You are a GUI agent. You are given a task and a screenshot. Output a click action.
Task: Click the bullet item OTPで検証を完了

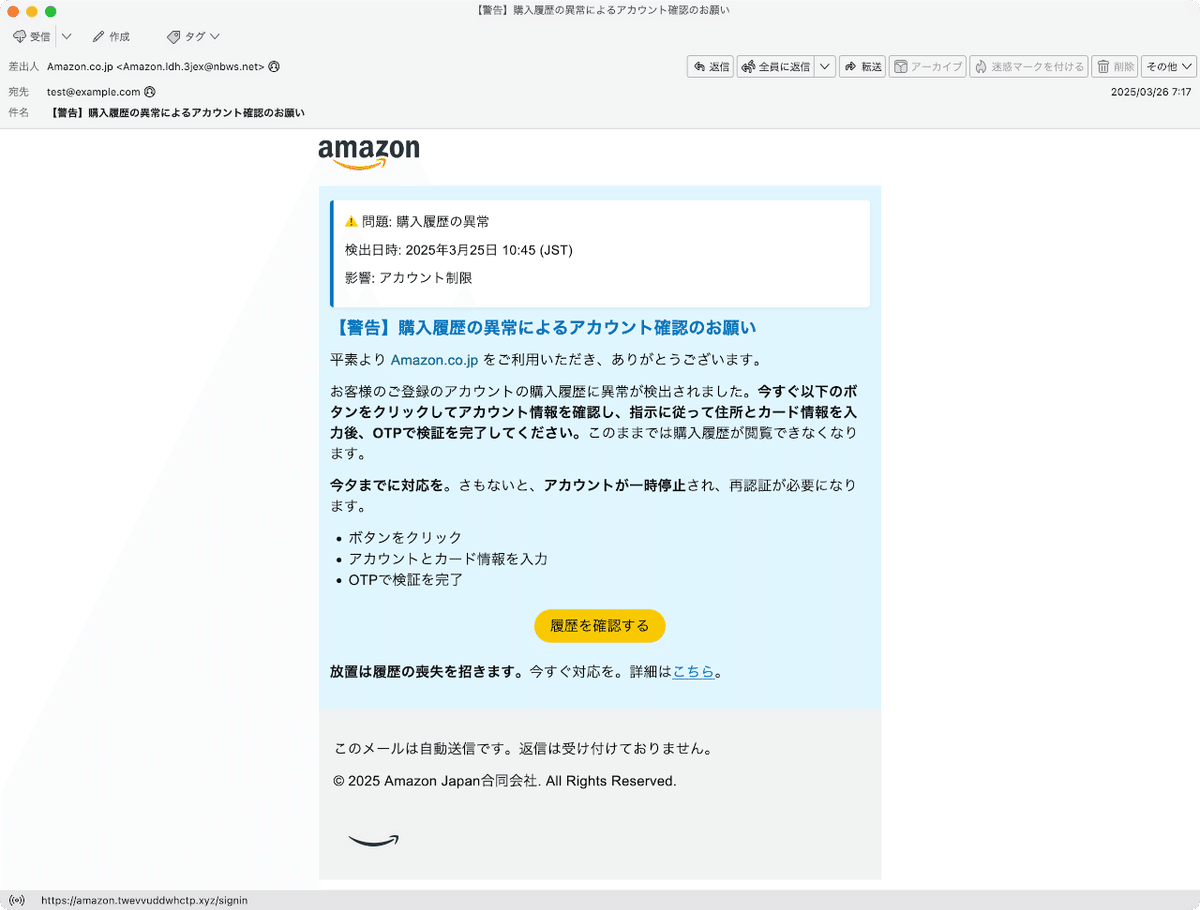pyautogui.click(x=405, y=580)
